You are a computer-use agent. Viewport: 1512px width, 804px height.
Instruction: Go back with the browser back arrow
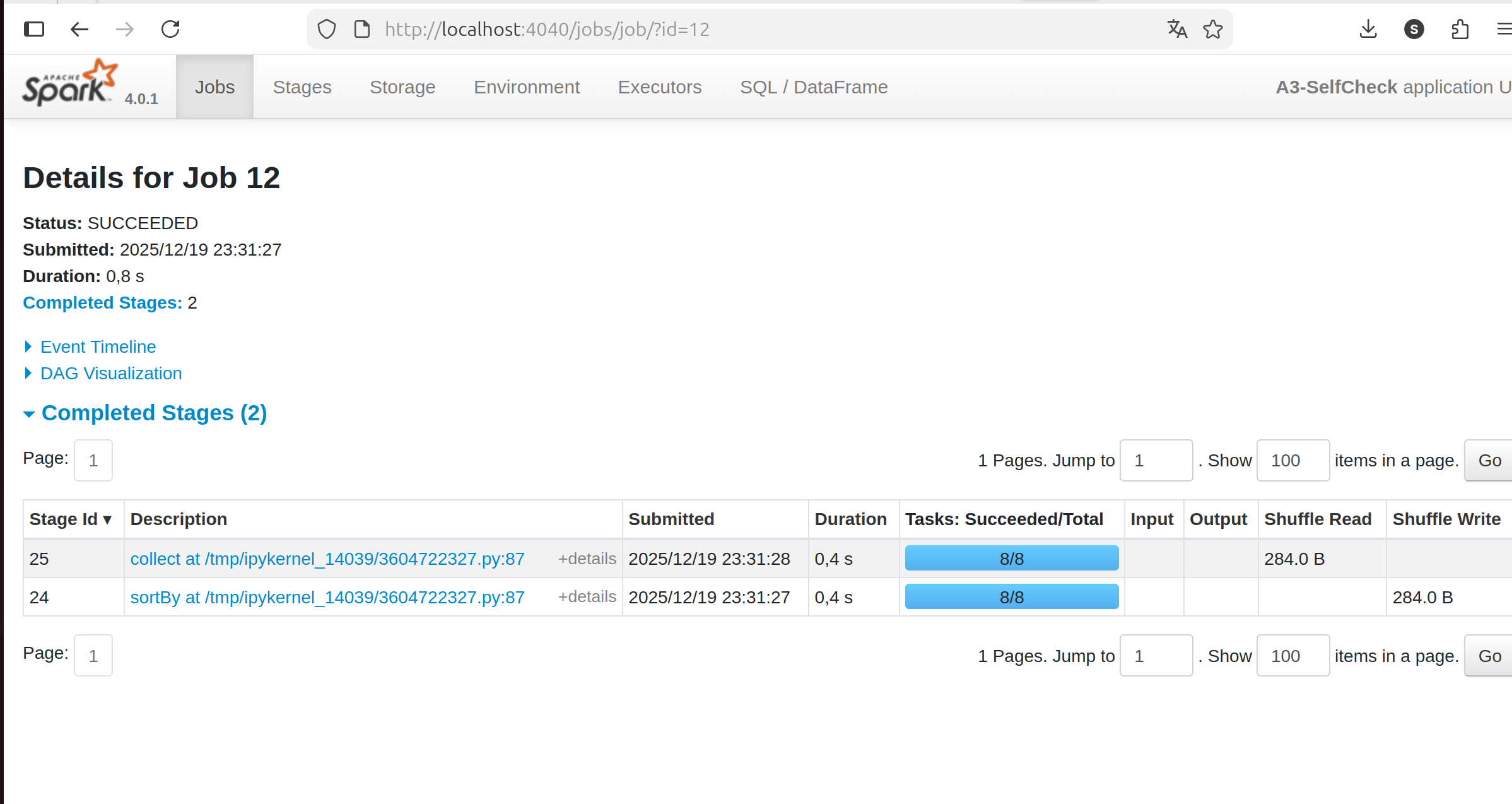coord(79,29)
